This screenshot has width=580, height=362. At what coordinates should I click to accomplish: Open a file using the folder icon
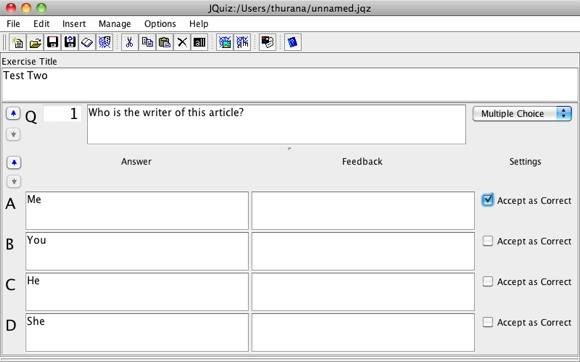pyautogui.click(x=35, y=43)
